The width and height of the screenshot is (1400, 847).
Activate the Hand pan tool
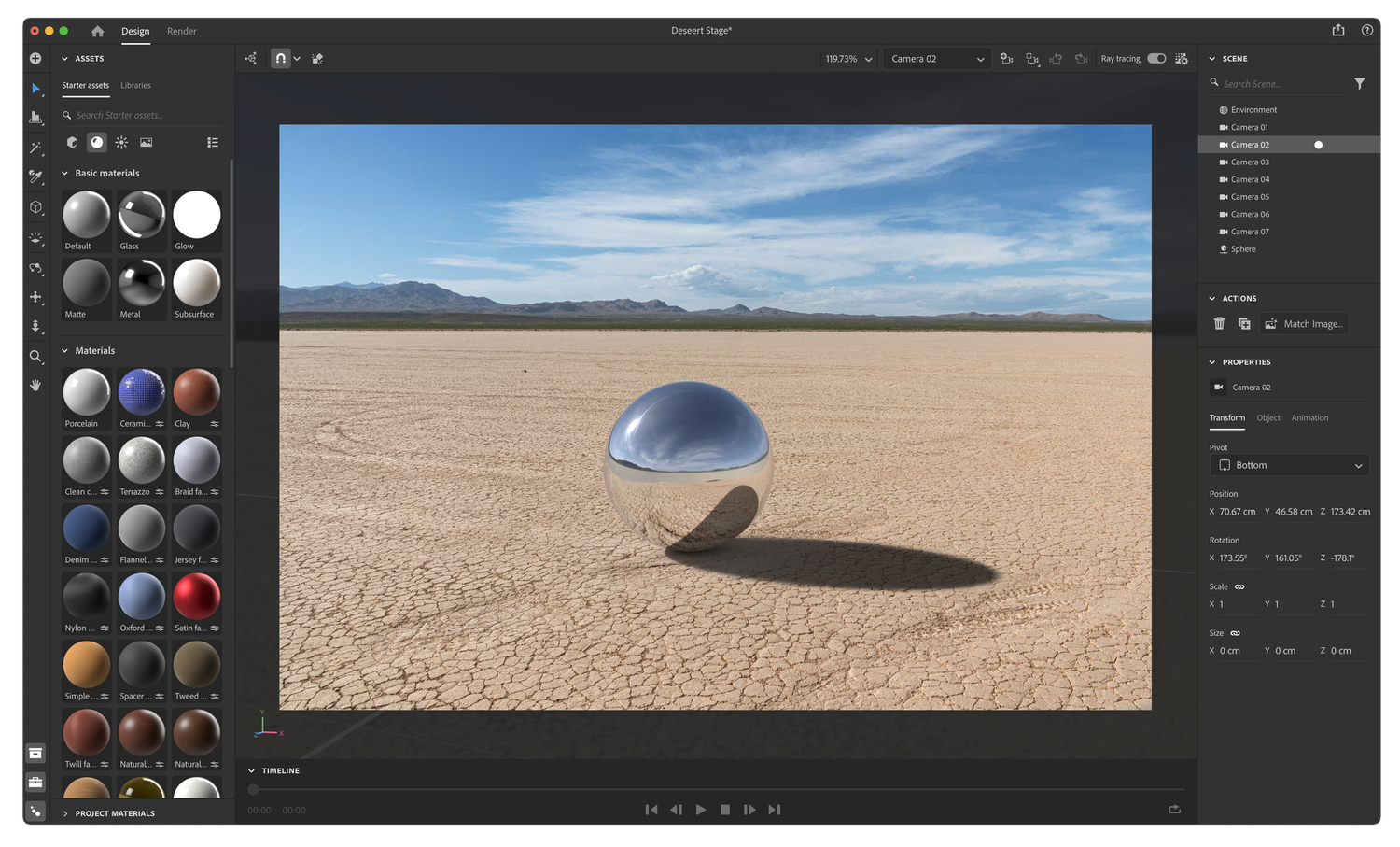[x=35, y=385]
